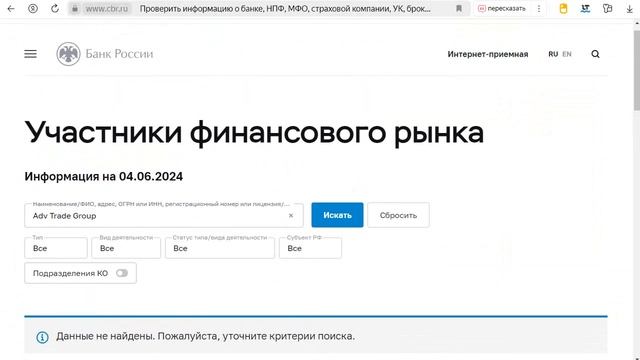
Task: Toggle the "Подразделения КО" switch
Action: point(122,273)
